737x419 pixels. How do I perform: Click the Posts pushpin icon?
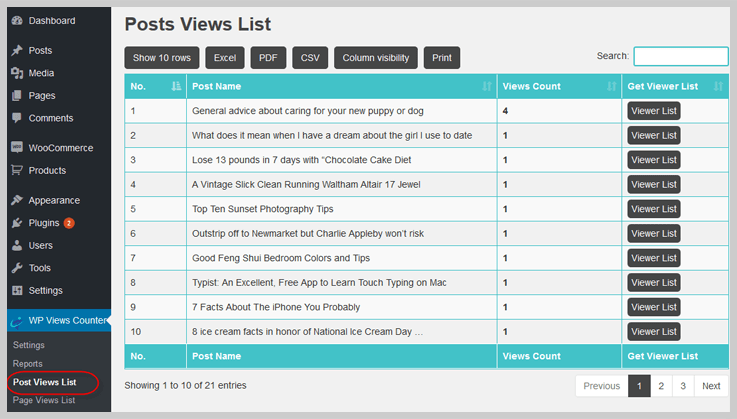(x=17, y=50)
